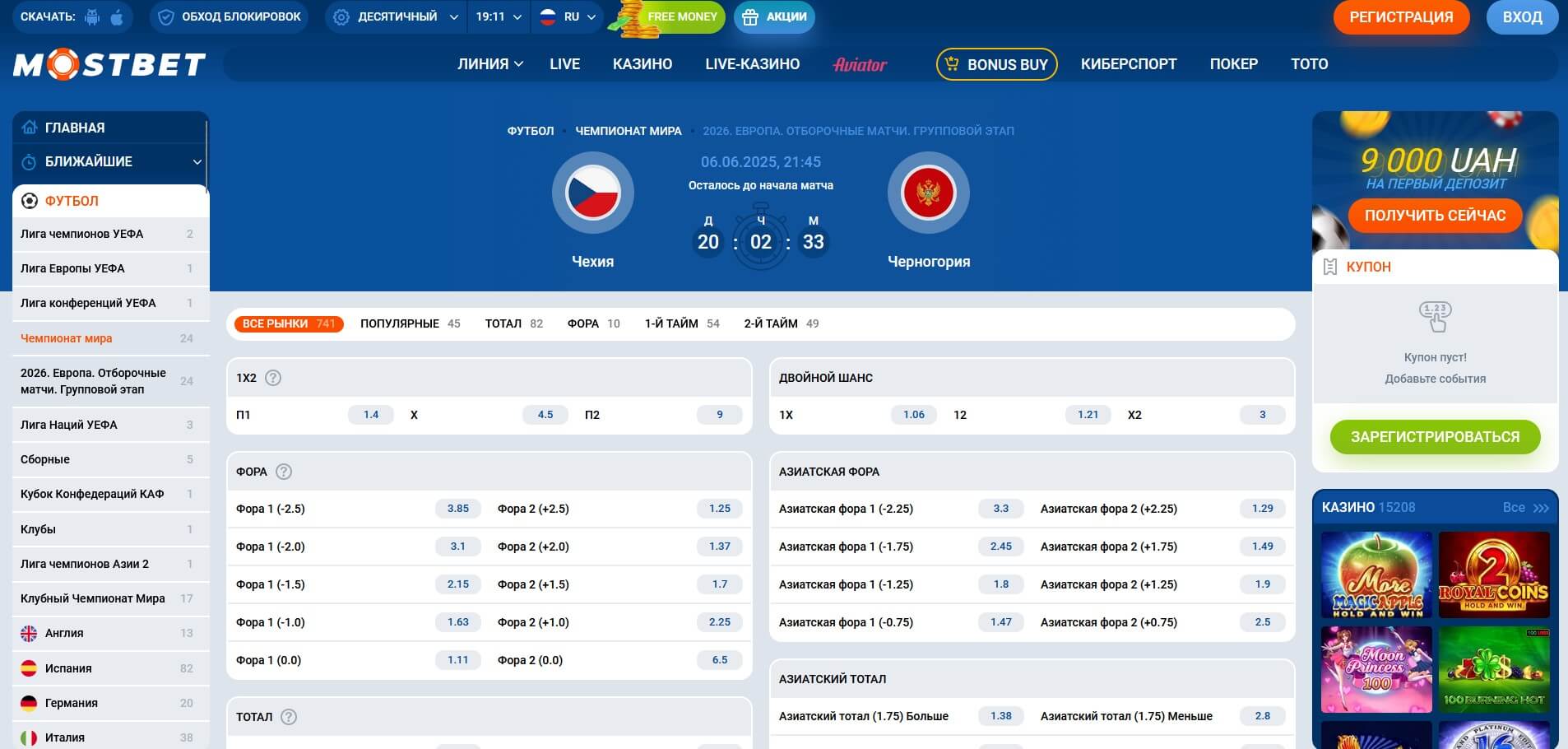
Task: Open the Live-Казино section
Action: point(752,64)
